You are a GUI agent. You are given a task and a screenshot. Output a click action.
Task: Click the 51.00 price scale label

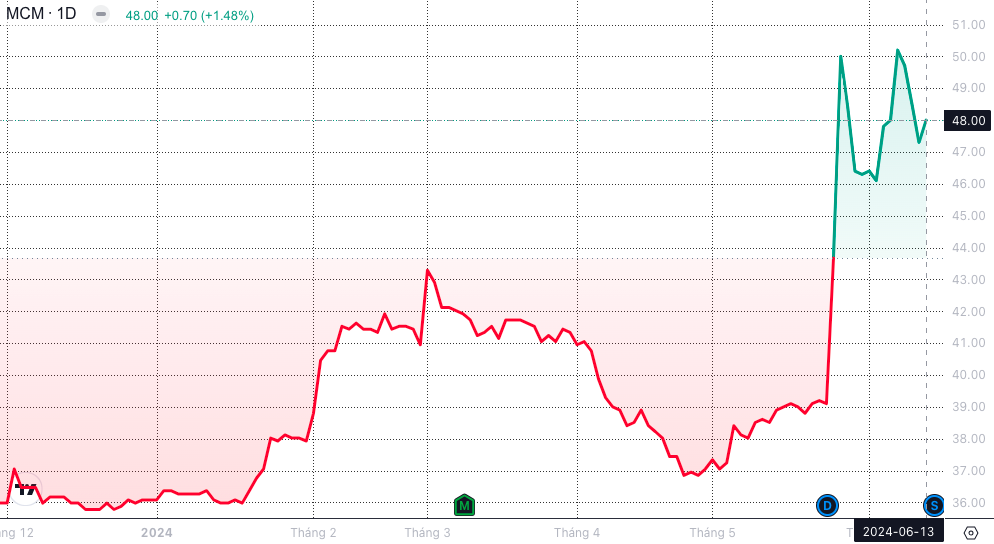pyautogui.click(x=968, y=25)
